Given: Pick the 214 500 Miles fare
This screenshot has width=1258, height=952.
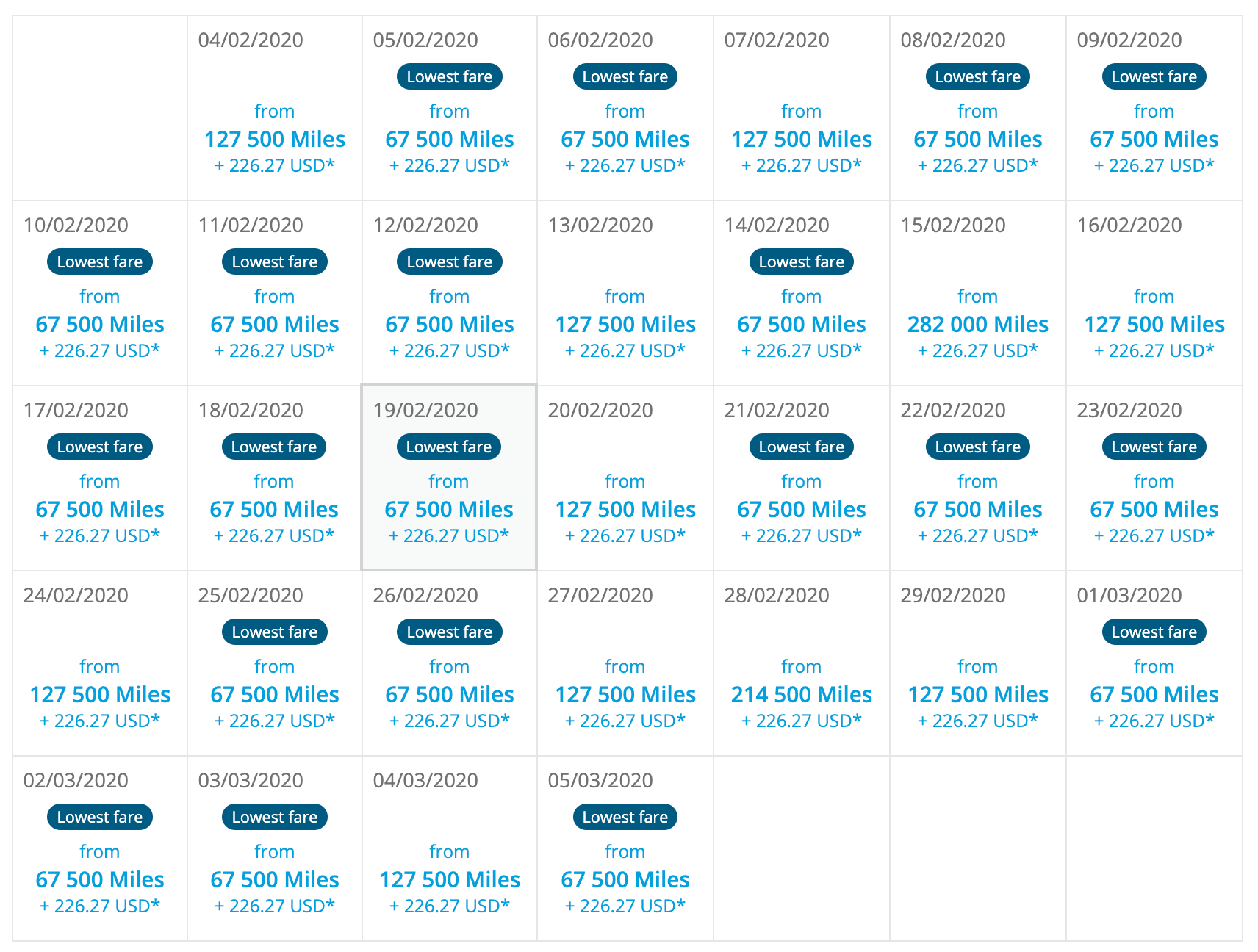Looking at the screenshot, I should [x=801, y=694].
